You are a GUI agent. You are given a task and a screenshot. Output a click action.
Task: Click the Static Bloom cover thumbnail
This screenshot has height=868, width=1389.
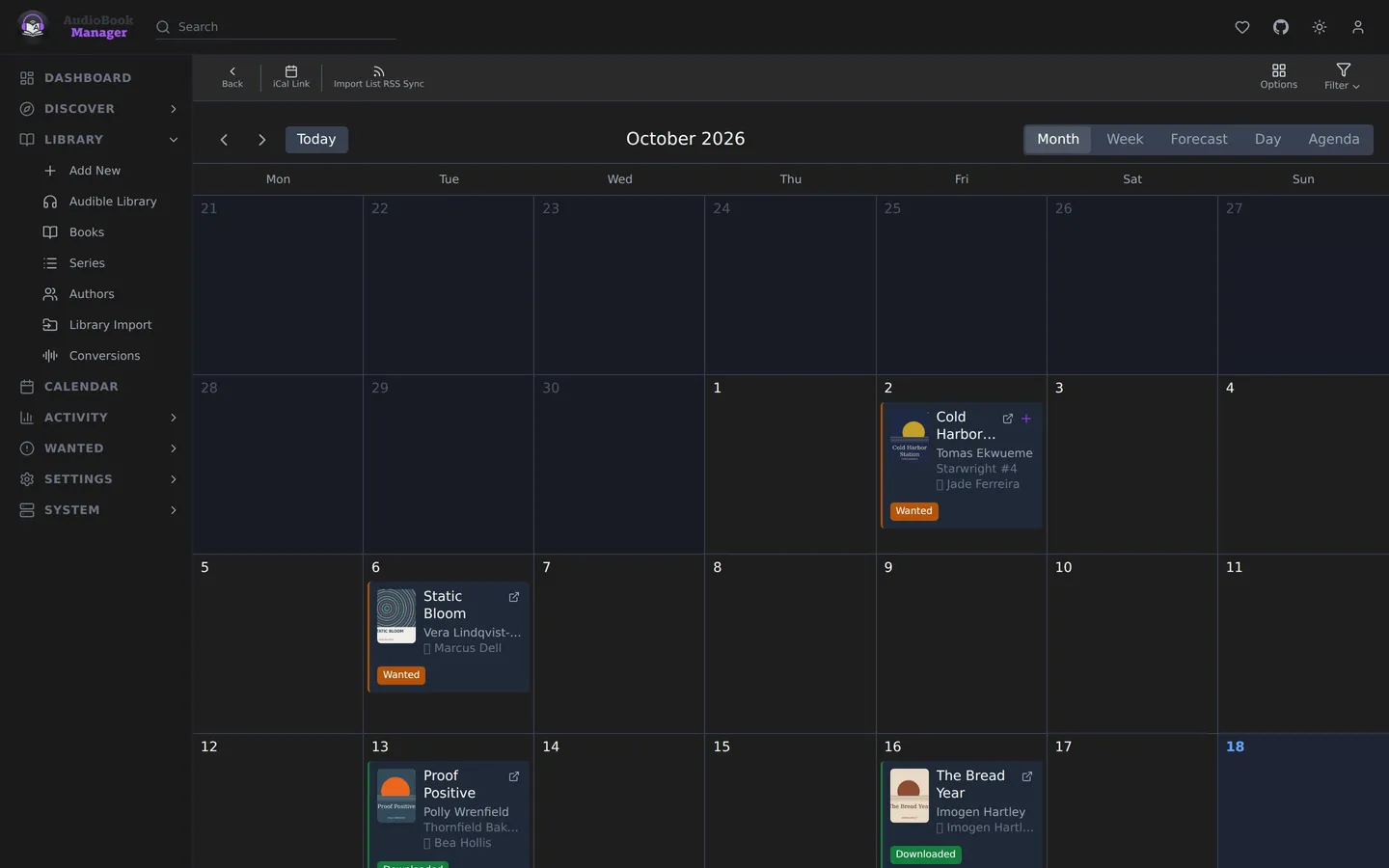coord(396,616)
